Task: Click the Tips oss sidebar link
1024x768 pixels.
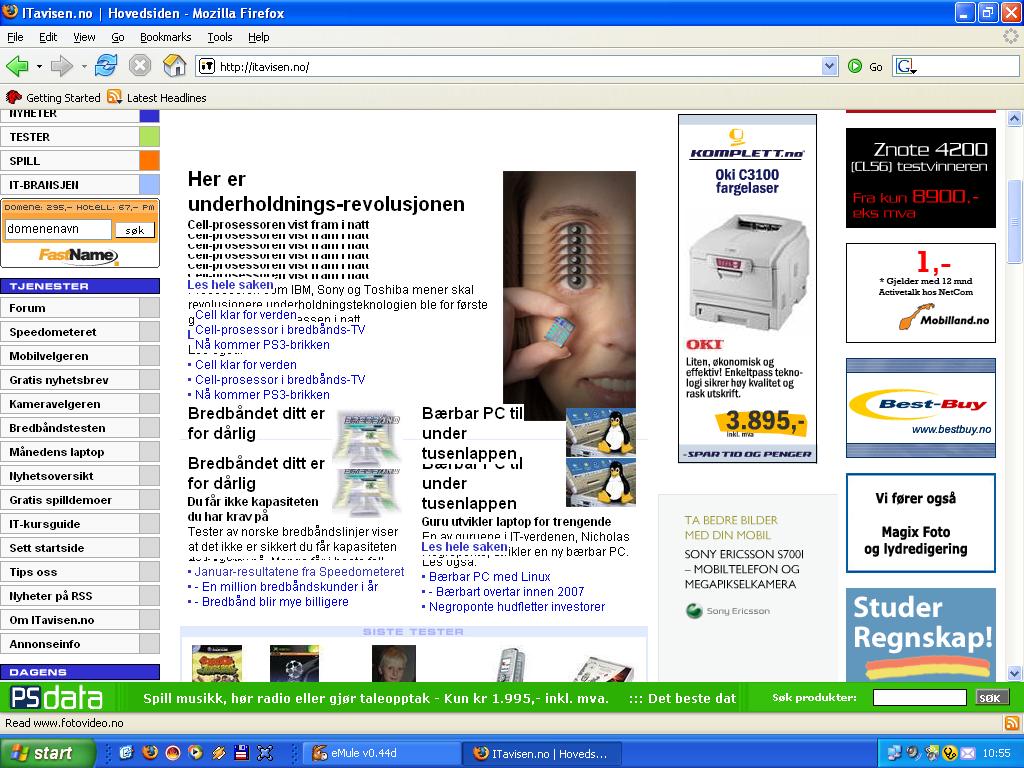Action: (80, 572)
